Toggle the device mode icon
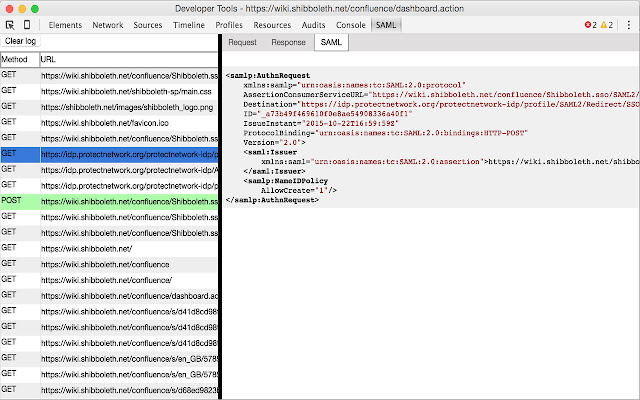Viewport: 640px width, 400px height. (x=29, y=23)
